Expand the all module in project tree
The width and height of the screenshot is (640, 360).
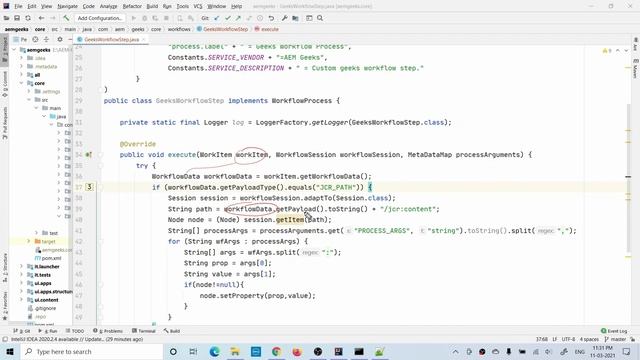(x=22, y=75)
